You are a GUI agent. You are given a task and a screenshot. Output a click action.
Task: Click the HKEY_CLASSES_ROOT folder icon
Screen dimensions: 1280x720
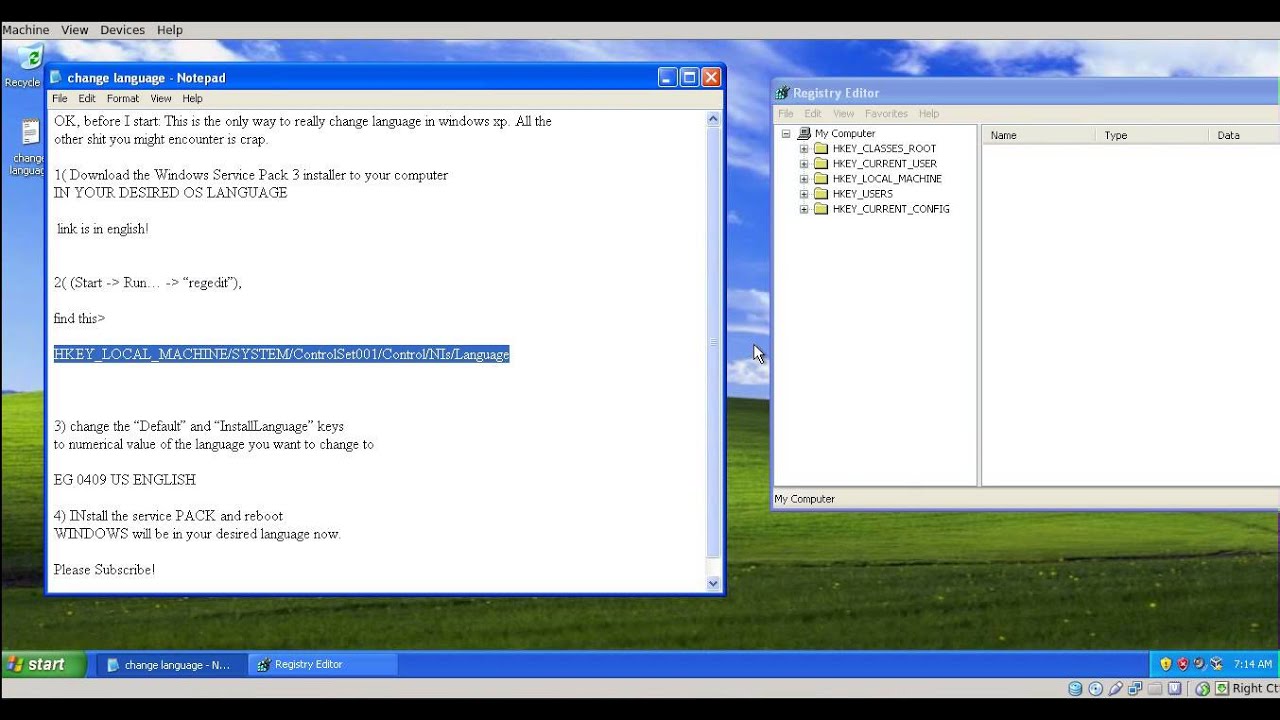[821, 148]
